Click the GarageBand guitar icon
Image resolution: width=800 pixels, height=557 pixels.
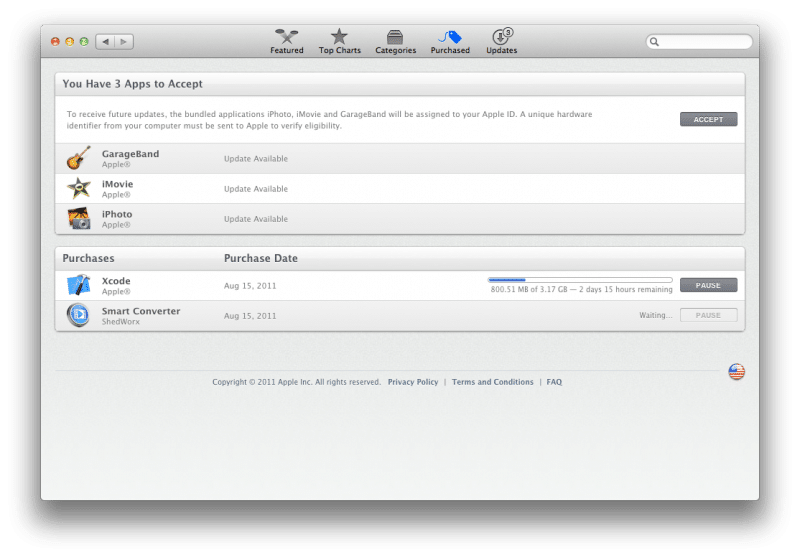tap(79, 158)
